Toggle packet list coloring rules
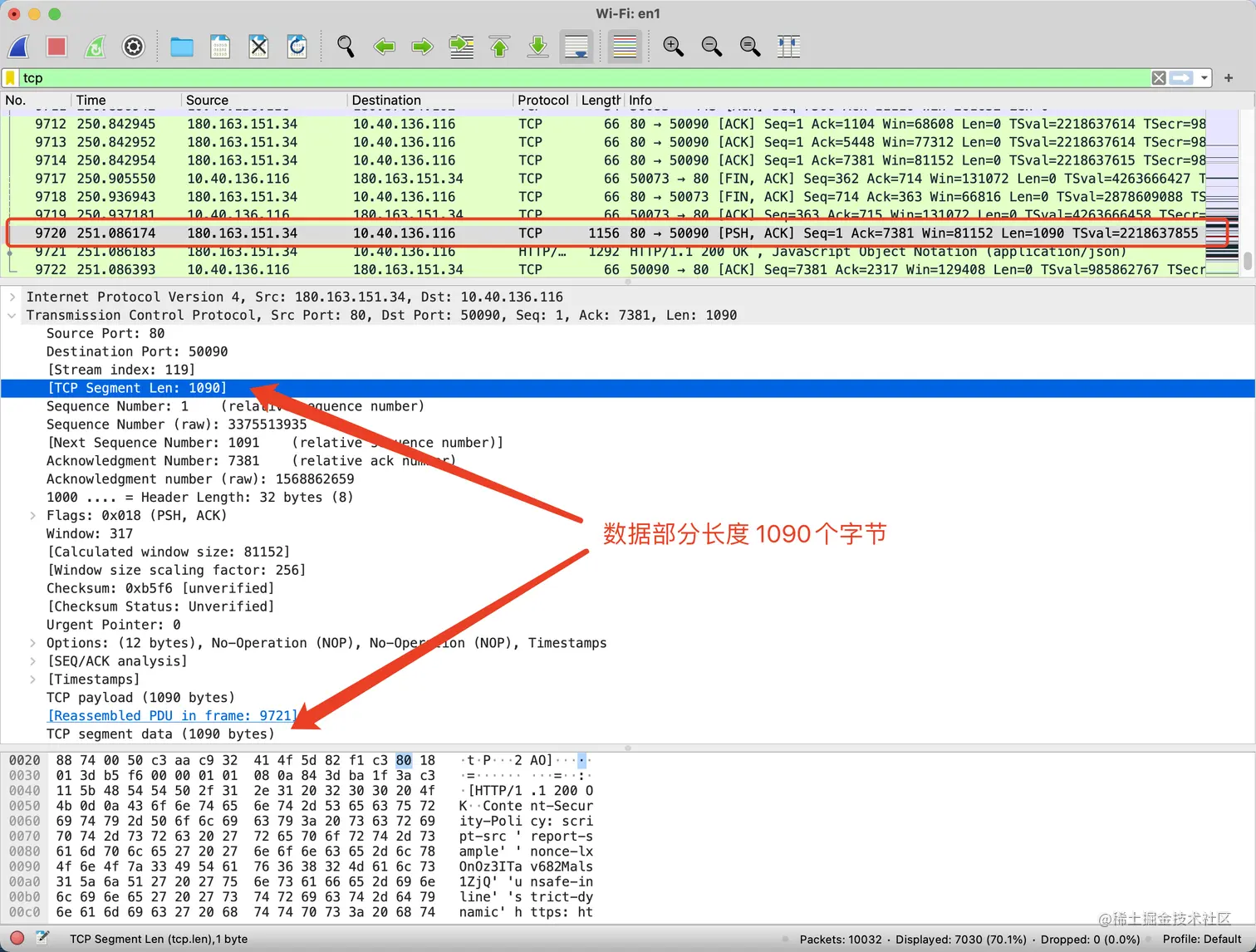This screenshot has width=1256, height=952. tap(625, 47)
